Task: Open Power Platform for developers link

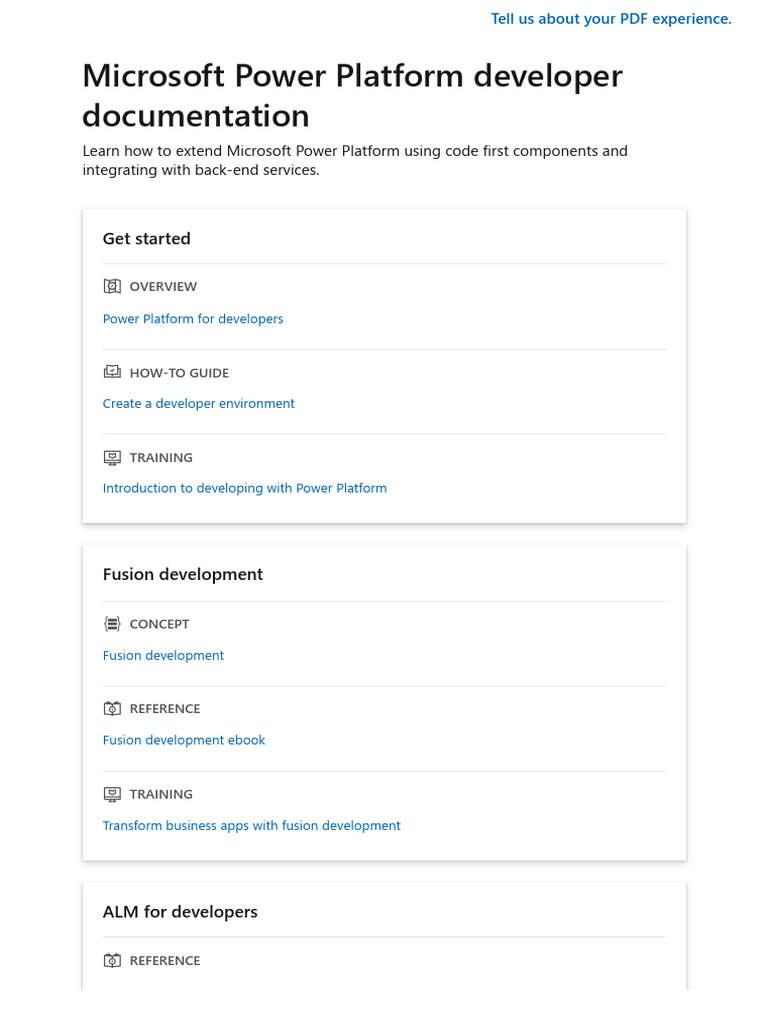Action: tap(193, 319)
